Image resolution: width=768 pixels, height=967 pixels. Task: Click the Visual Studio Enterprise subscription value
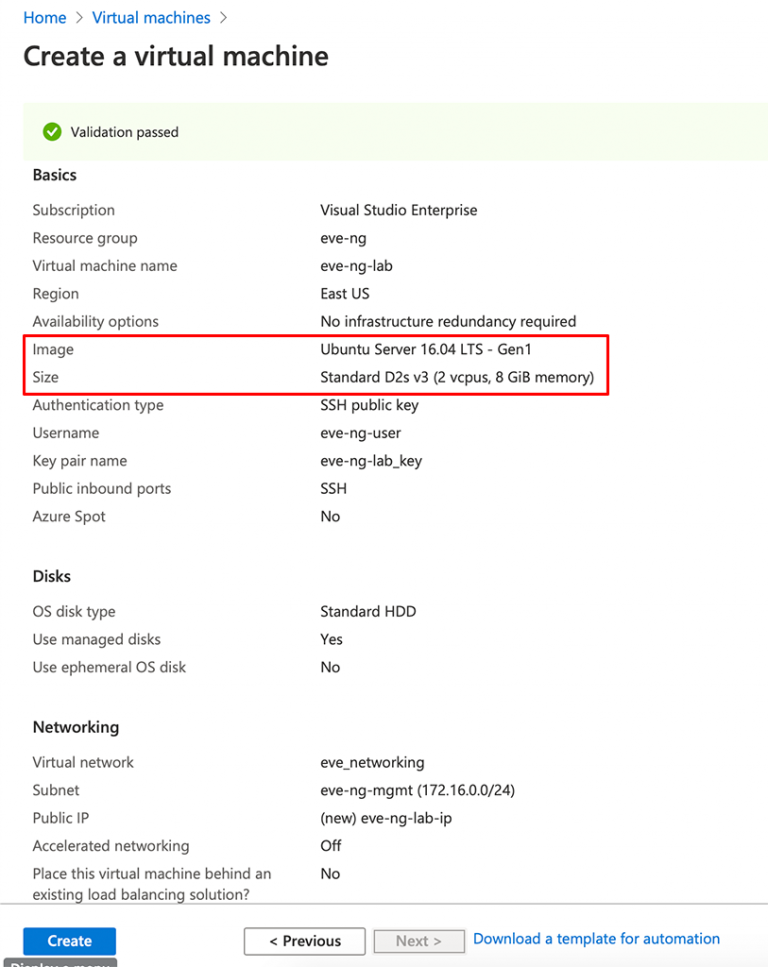(398, 210)
